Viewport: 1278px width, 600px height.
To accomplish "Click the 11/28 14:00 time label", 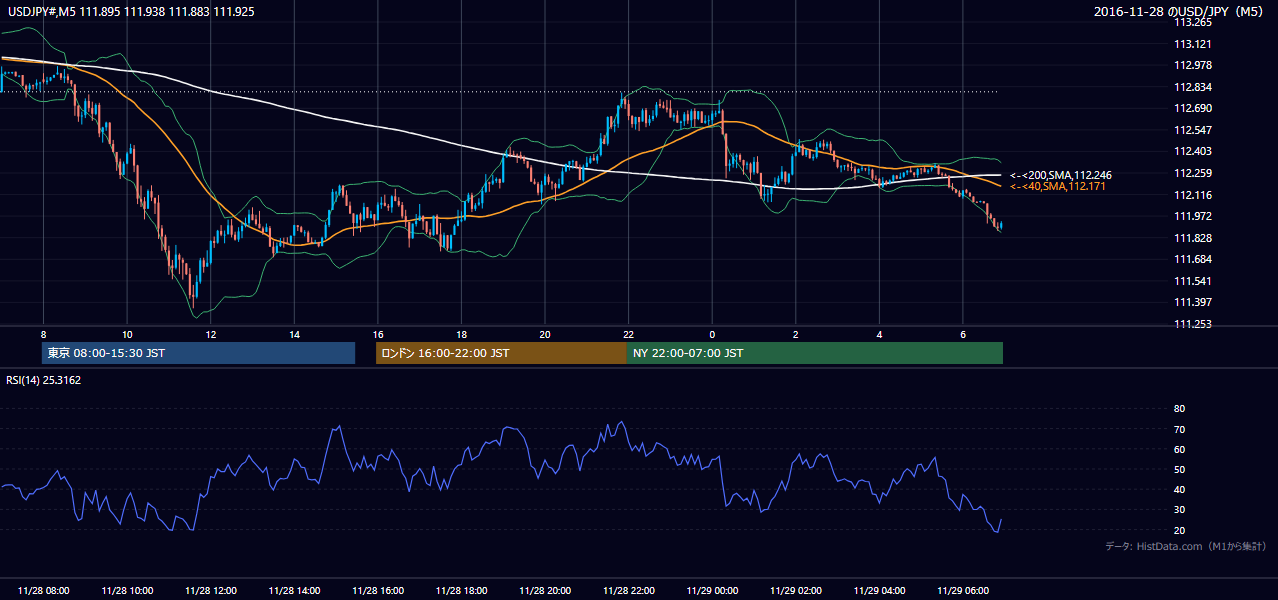I will pos(294,590).
